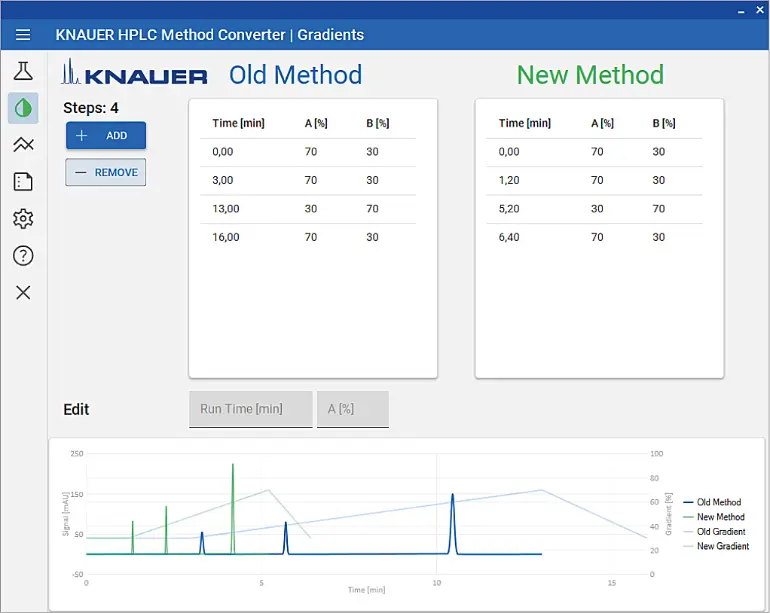Viewport: 770px width, 613px height.
Task: Select Old Method row with time 0,00
Action: pyautogui.click(x=308, y=152)
